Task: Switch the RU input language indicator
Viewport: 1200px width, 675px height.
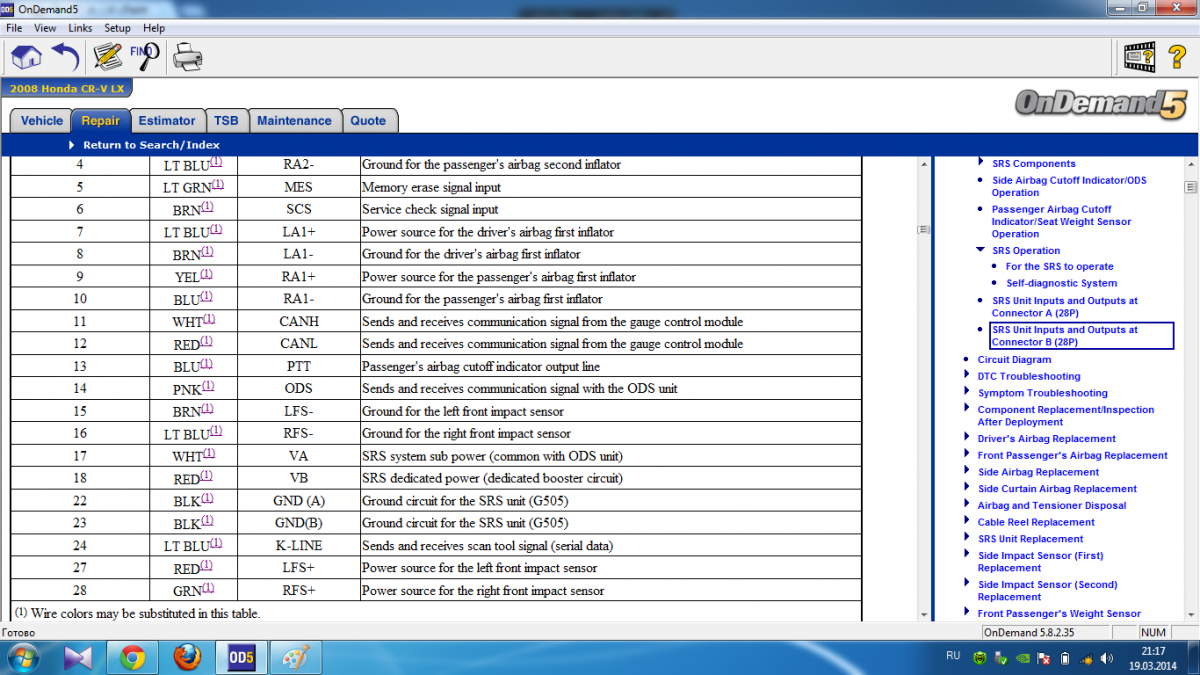Action: pyautogui.click(x=952, y=657)
